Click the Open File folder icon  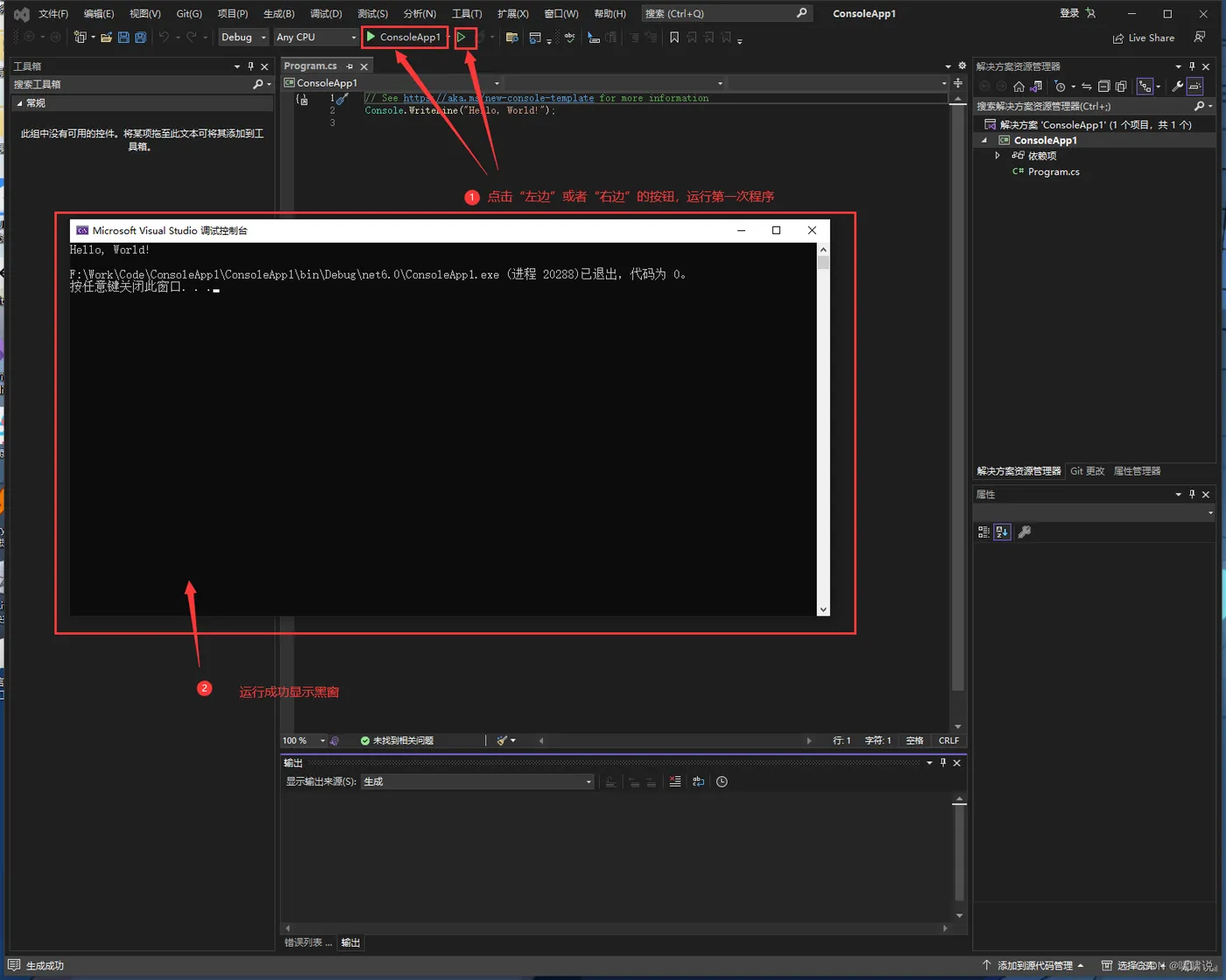[x=106, y=38]
